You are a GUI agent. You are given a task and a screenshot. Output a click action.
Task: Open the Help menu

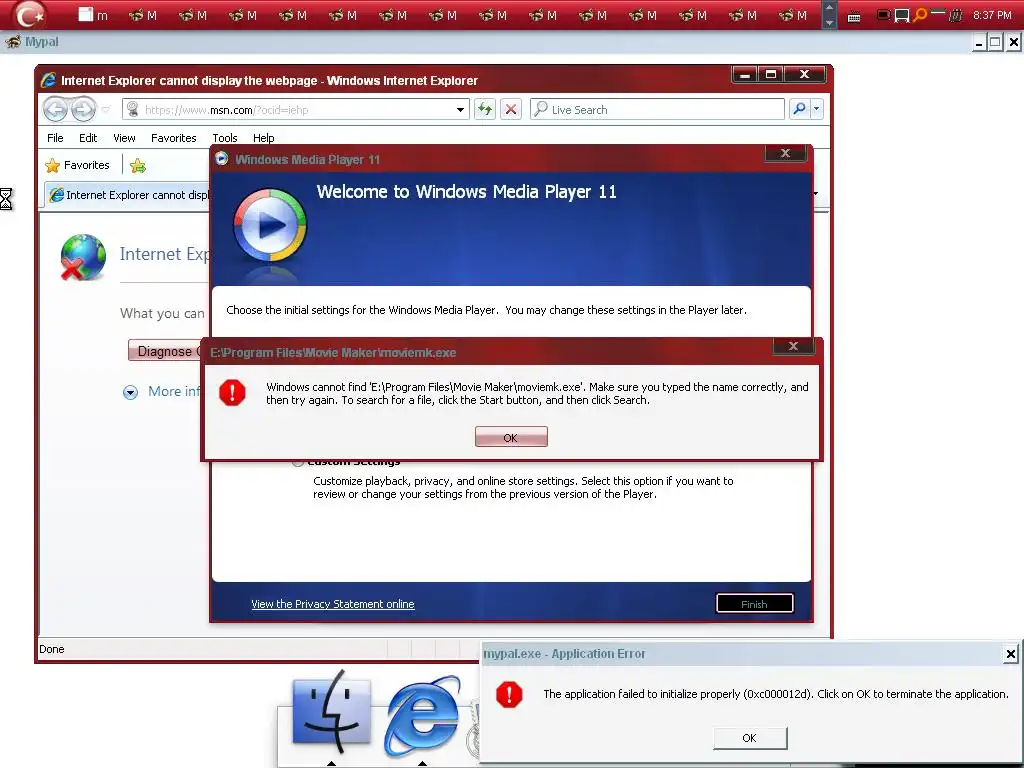point(264,138)
